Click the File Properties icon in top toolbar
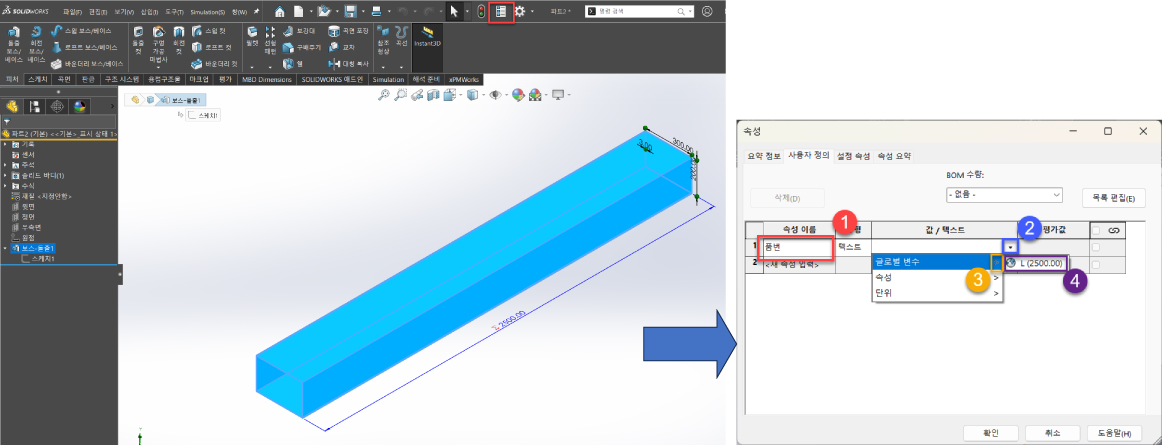This screenshot has width=1162, height=445. [503, 12]
